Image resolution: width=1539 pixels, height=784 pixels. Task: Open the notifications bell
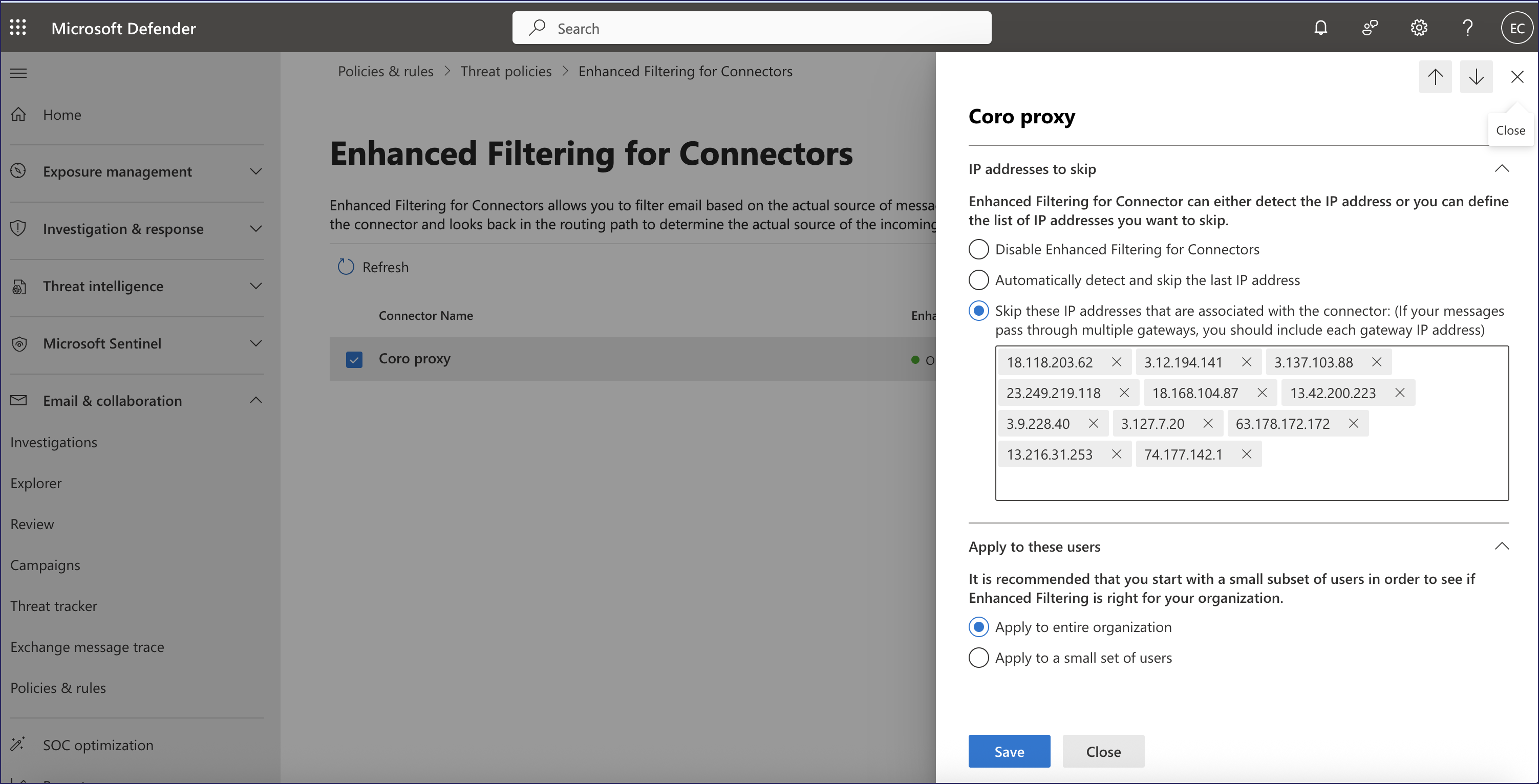tap(1321, 28)
